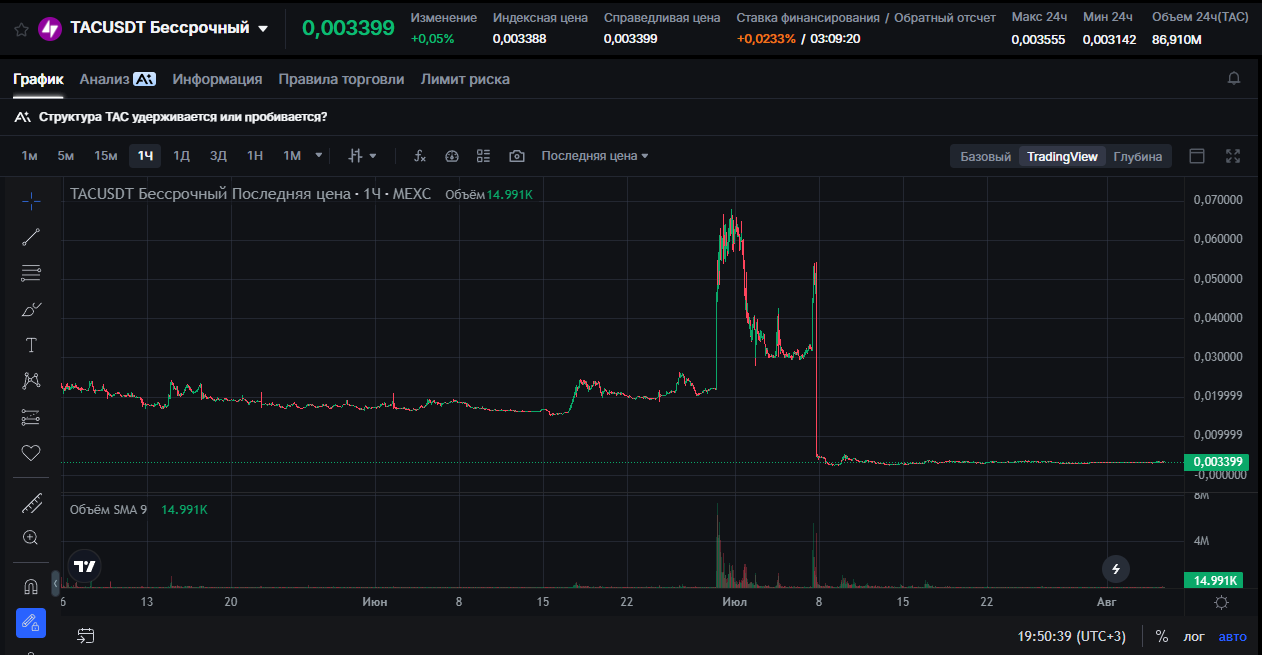
Task: Switch chart to TradingView mode
Action: tap(1062, 156)
